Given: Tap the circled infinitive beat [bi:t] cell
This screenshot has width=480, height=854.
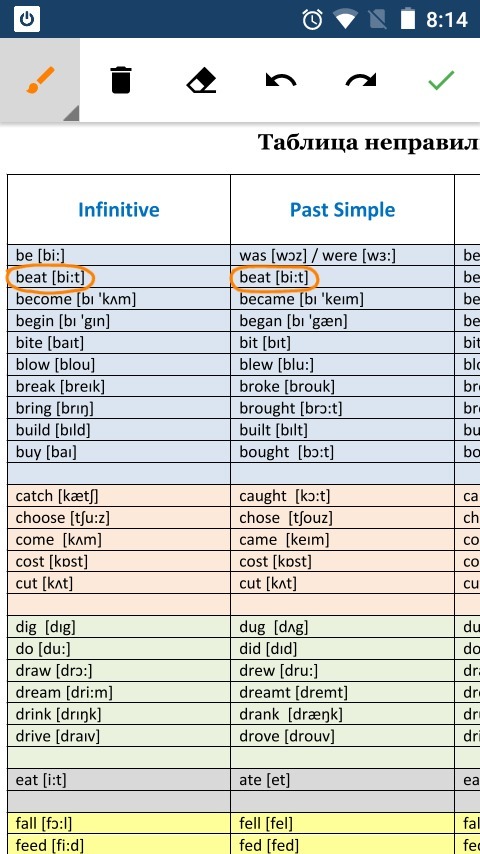Looking at the screenshot, I should point(51,278).
